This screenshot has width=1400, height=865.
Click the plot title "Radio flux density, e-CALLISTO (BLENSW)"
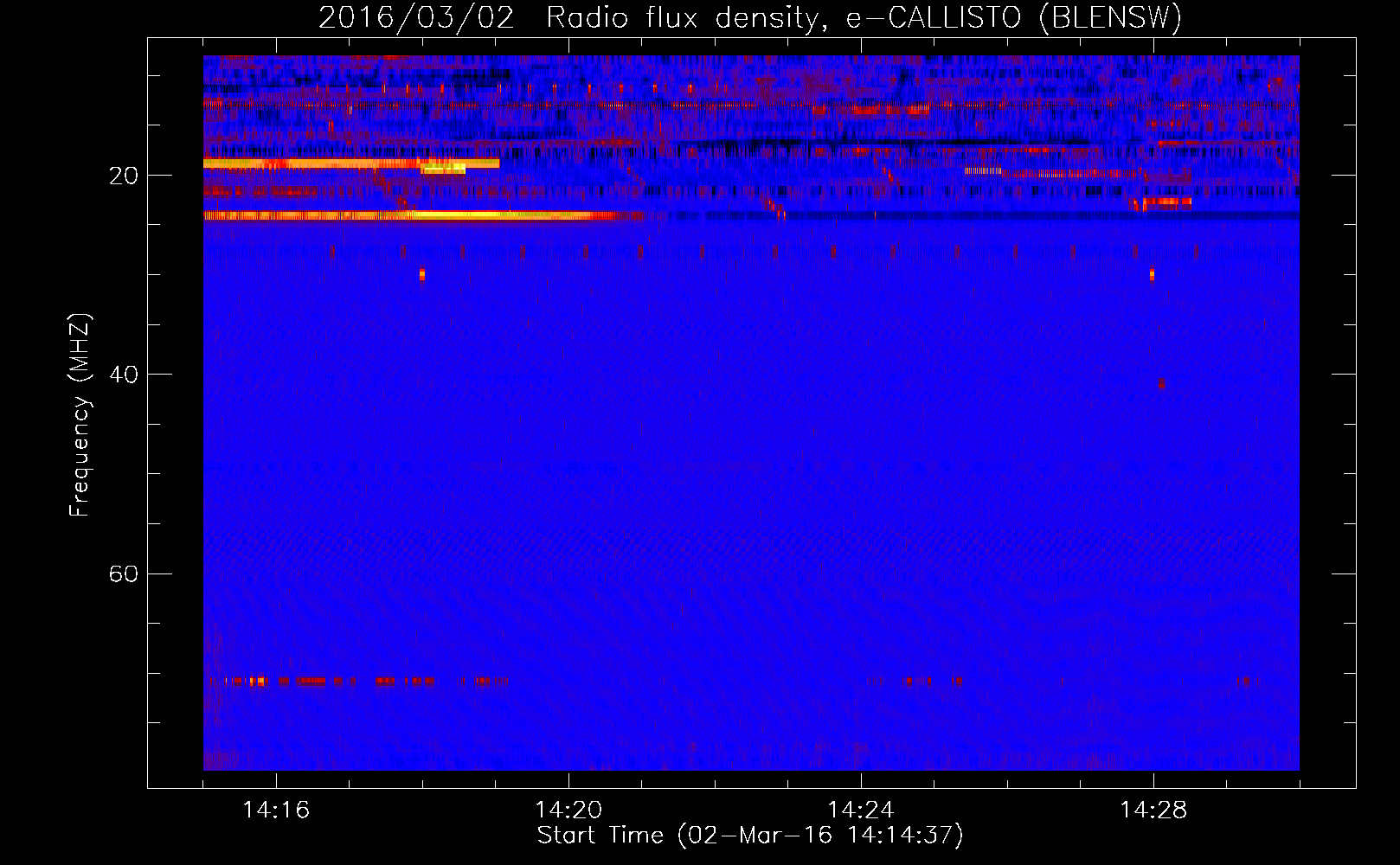tap(864, 17)
